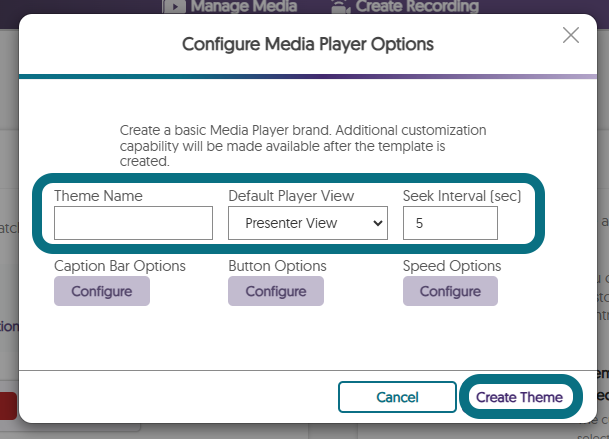Configure the Button Options
The image size is (609, 439).
click(x=276, y=291)
